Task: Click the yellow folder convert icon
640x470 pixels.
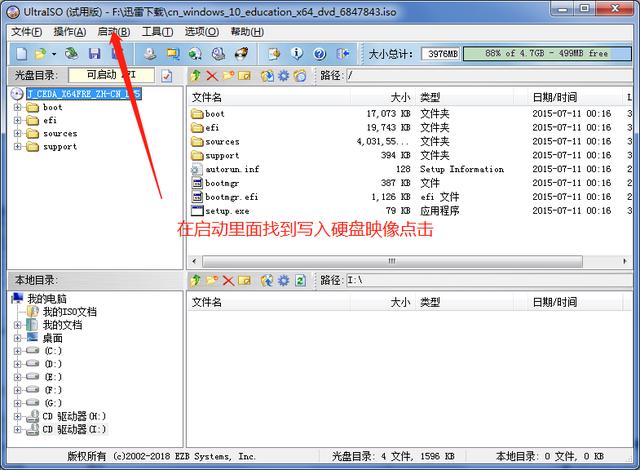Action: pyautogui.click(x=173, y=53)
